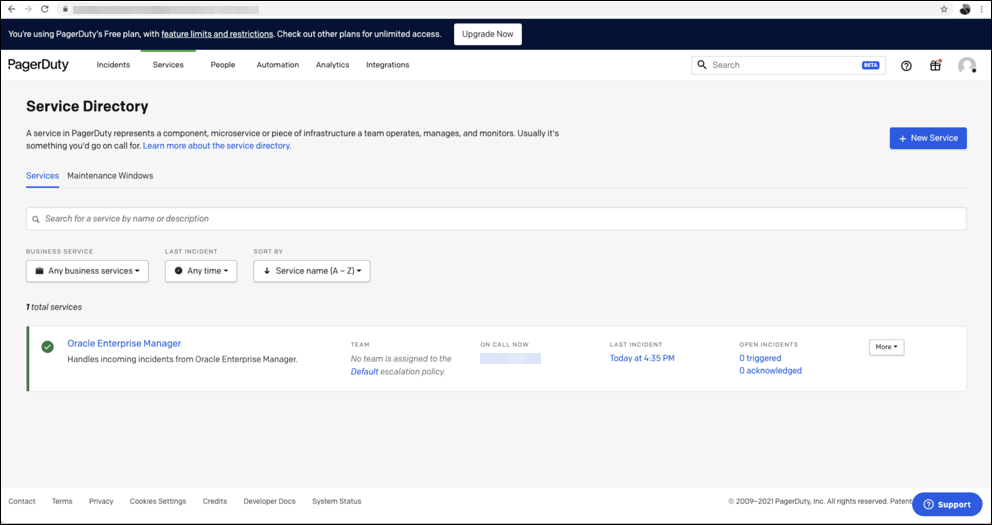The width and height of the screenshot is (992, 525).
Task: View 0 acknowledged incidents
Action: (x=770, y=371)
